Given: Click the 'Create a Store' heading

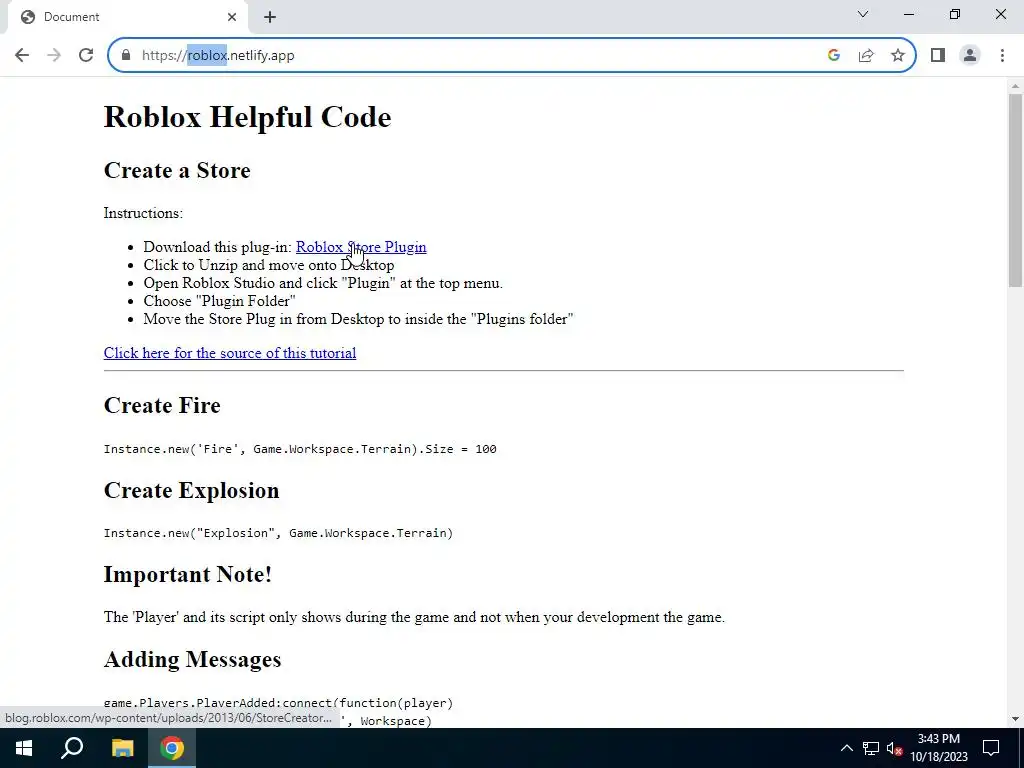Looking at the screenshot, I should 177,170.
